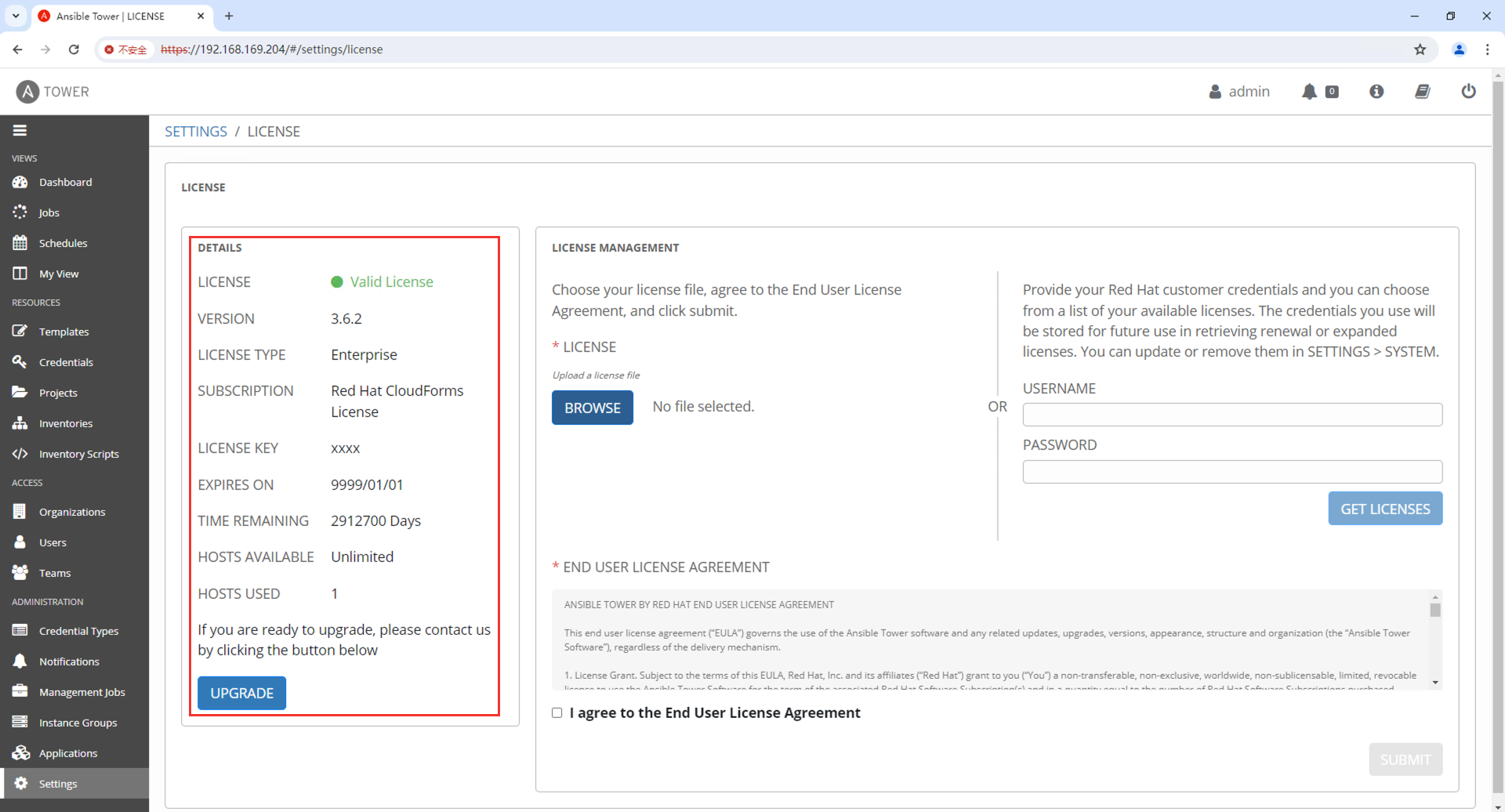Open Inventories sitemap icon

click(x=20, y=423)
